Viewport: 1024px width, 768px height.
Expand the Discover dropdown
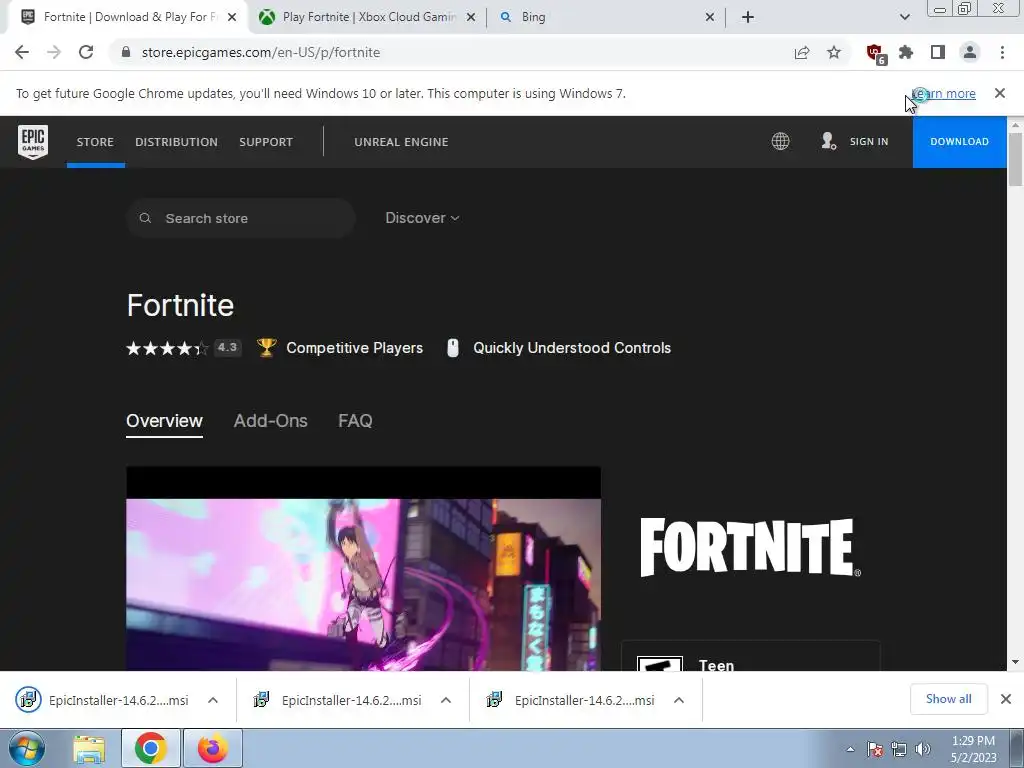422,218
